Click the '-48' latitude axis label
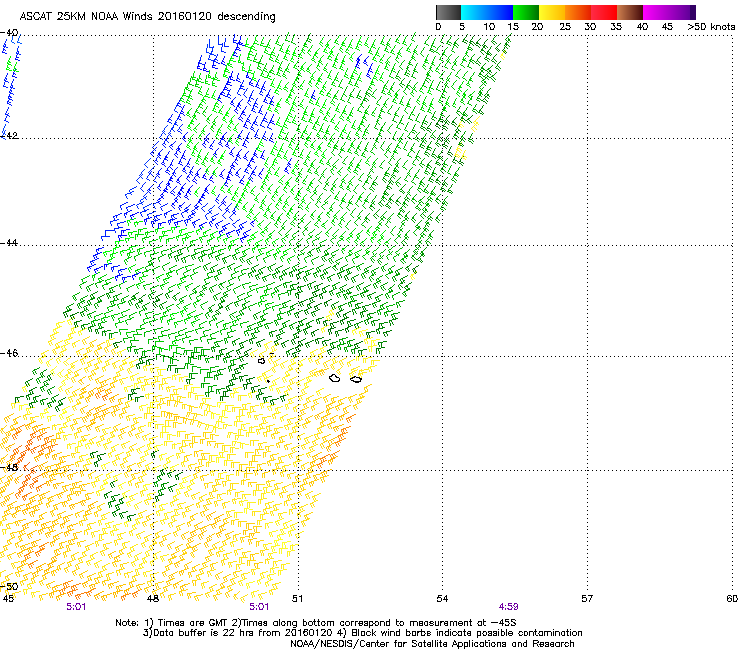This screenshot has height=650, width=740. [x=9, y=468]
